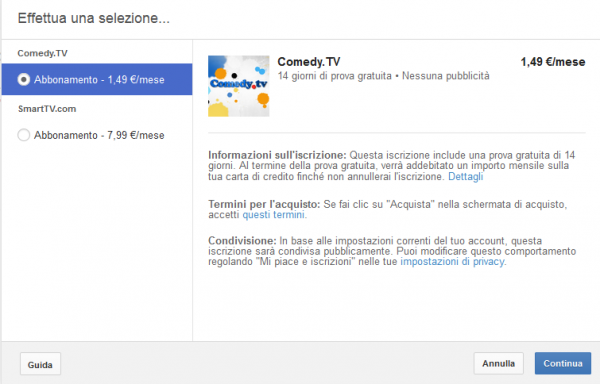Click the 'Effettua una selezione...' dialog title

coord(94,18)
